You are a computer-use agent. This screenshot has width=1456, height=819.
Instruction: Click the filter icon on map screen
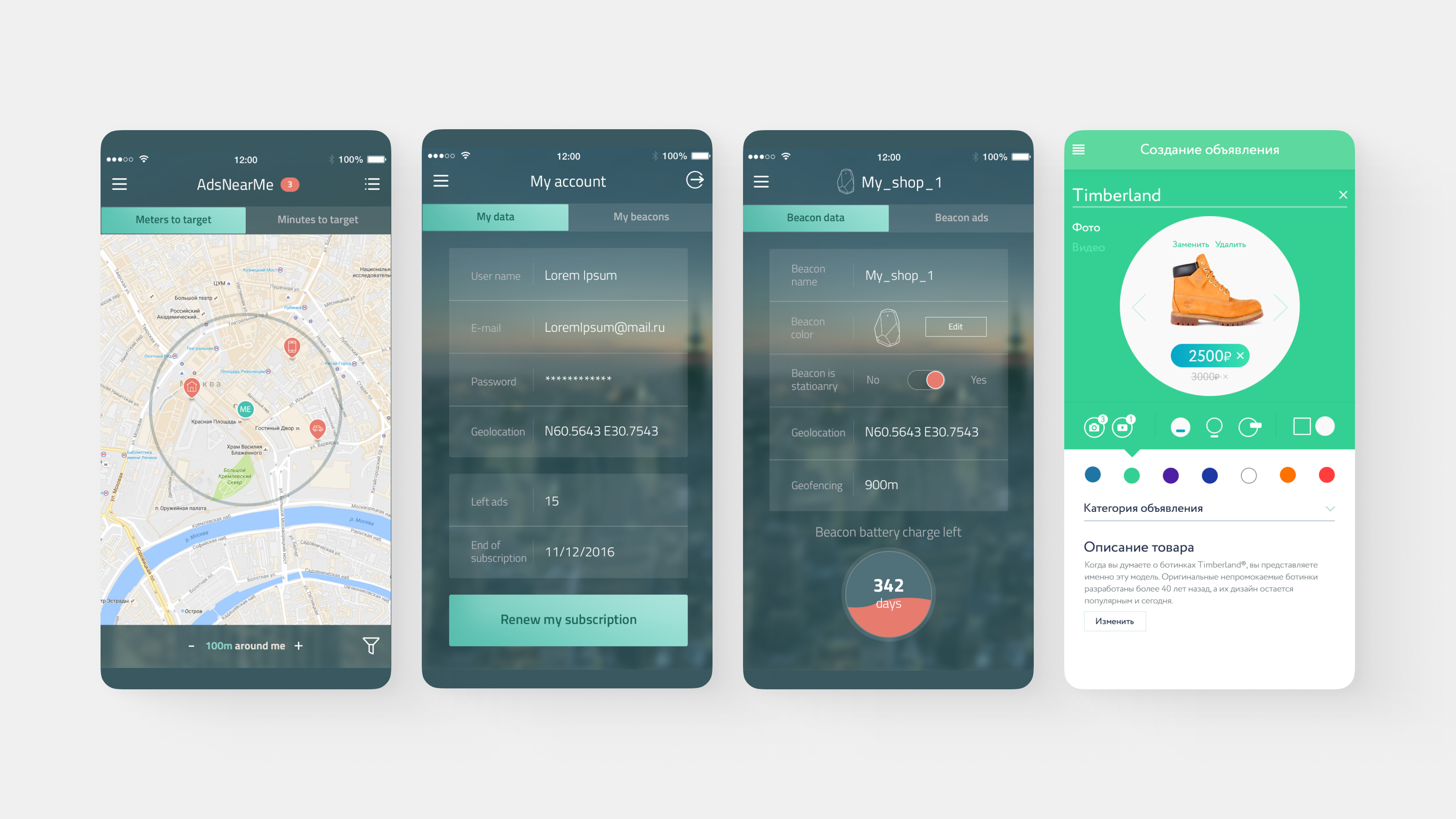point(371,645)
